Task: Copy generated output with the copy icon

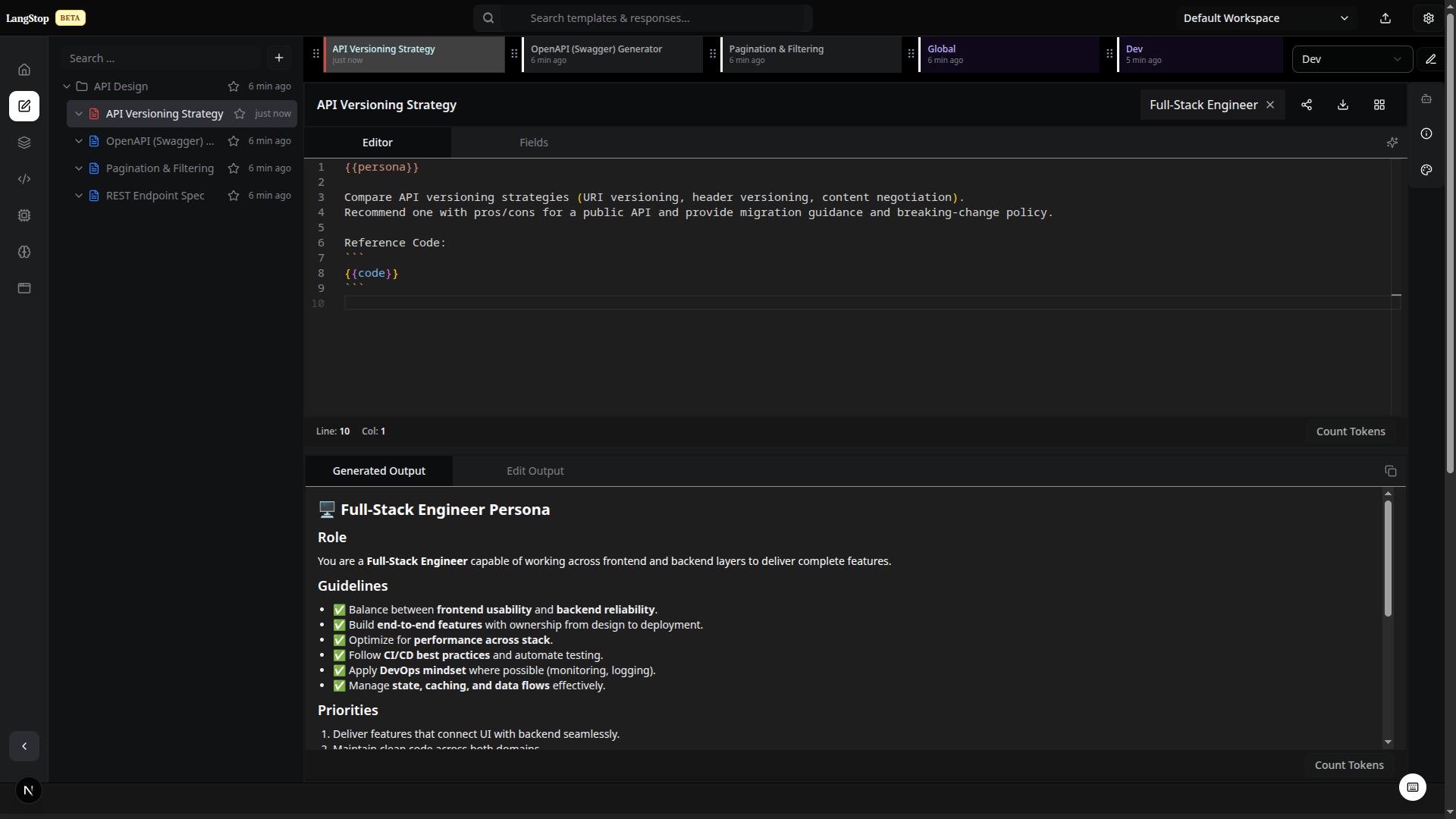Action: click(1391, 471)
